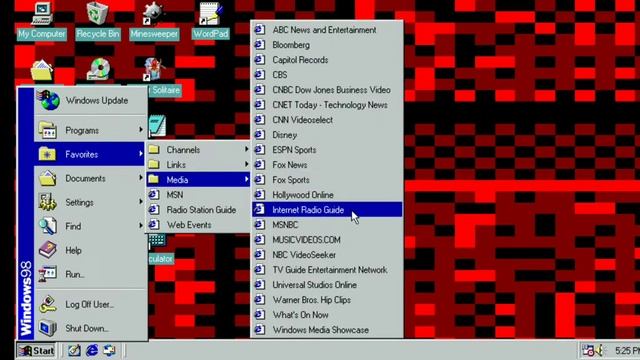Click the Windows98 Start menu banner
Screen dimensions: 640x360
(x=26, y=213)
